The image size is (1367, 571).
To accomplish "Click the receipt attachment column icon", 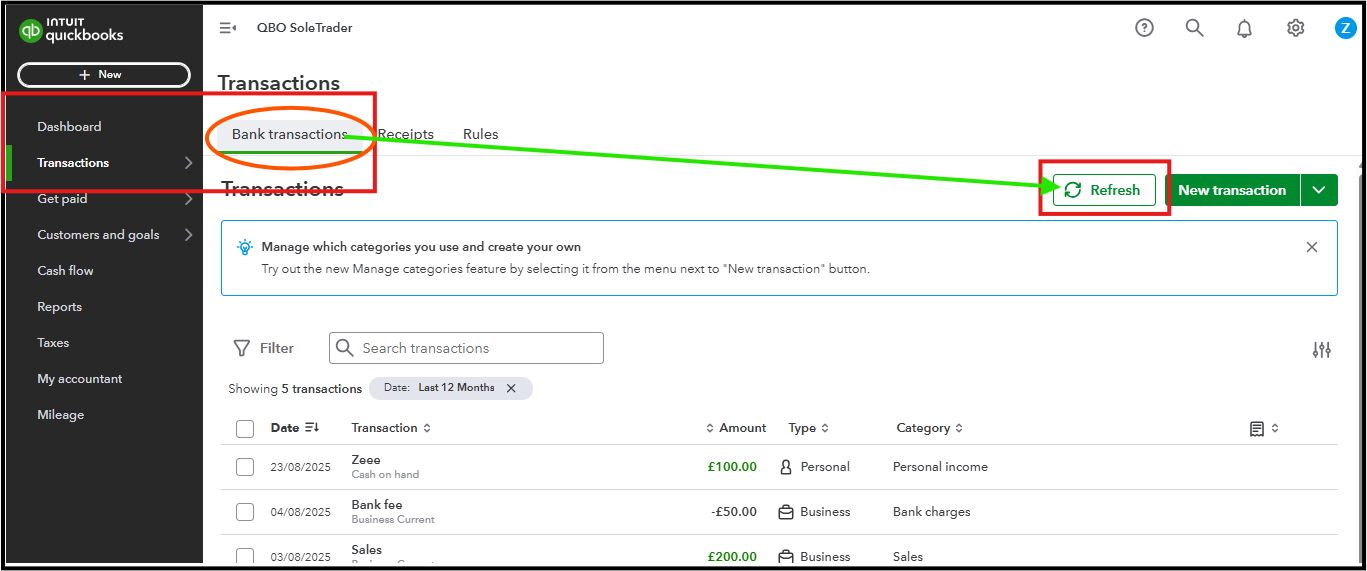I will (x=1257, y=428).
